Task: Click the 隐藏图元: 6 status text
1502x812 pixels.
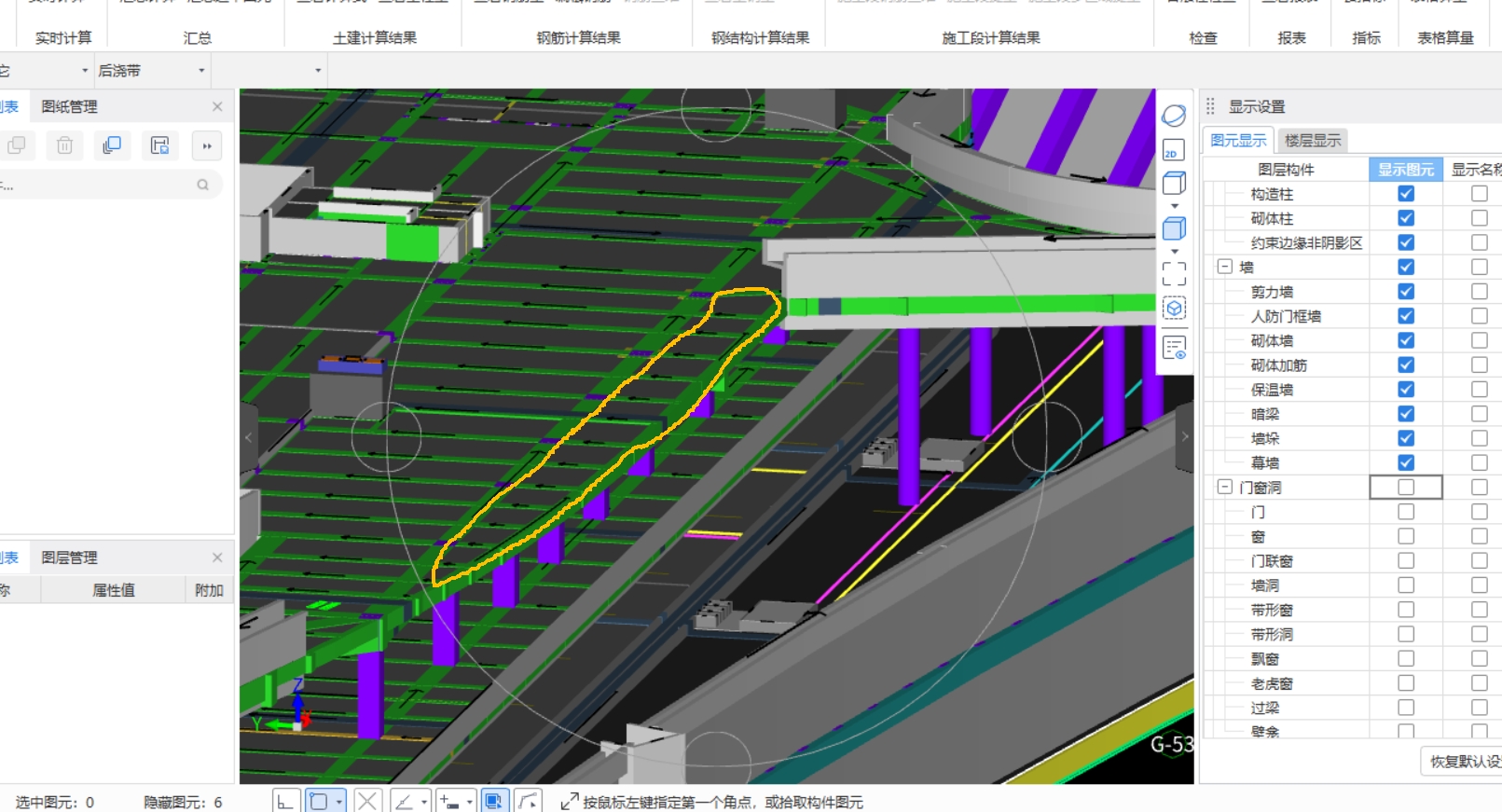Action: coord(183,802)
